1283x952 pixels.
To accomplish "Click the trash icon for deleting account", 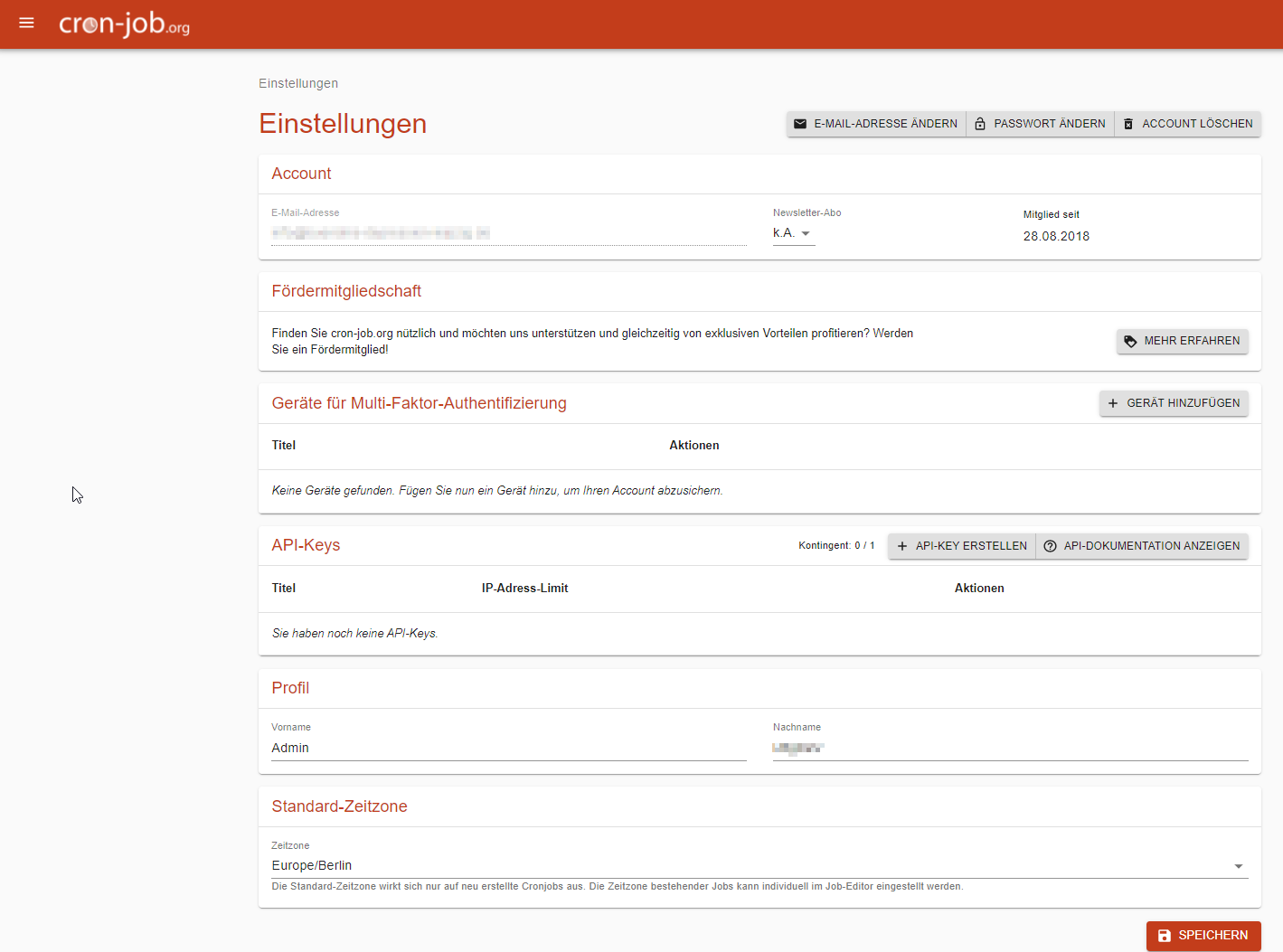I will (1128, 124).
